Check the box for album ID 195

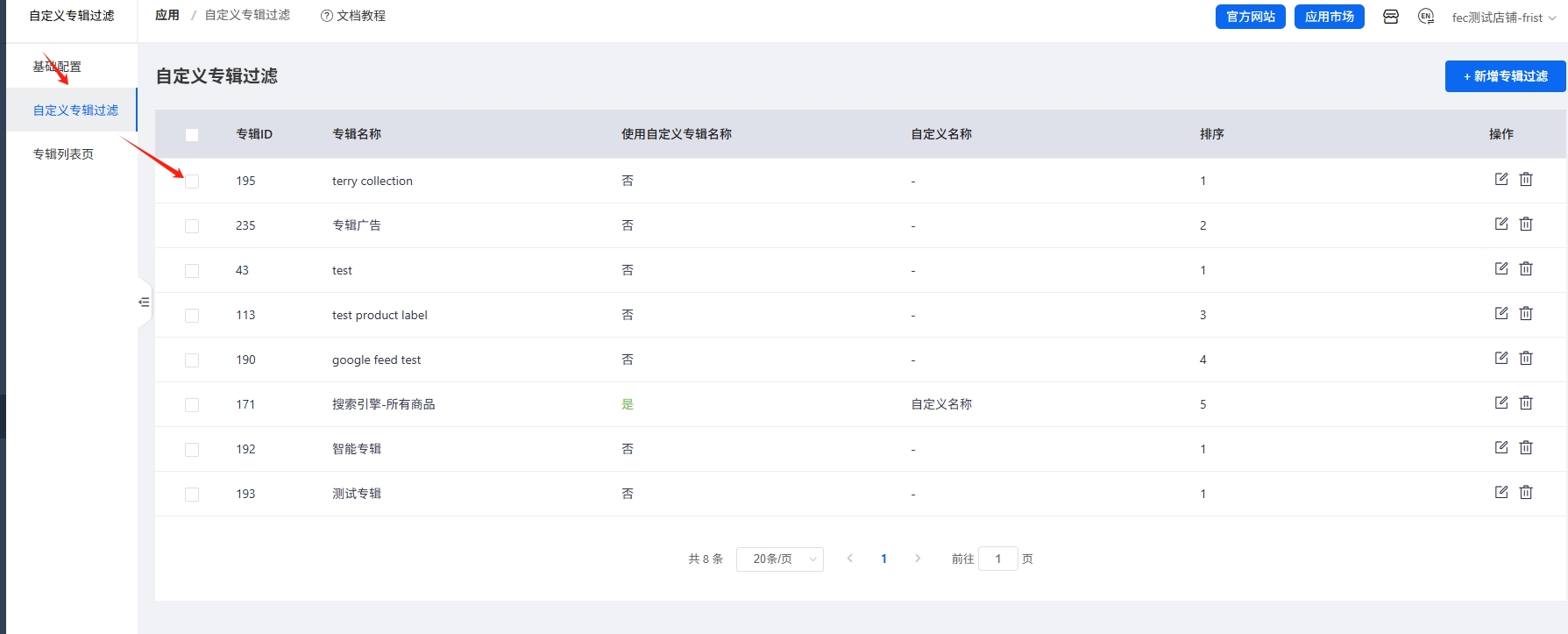[x=192, y=182]
